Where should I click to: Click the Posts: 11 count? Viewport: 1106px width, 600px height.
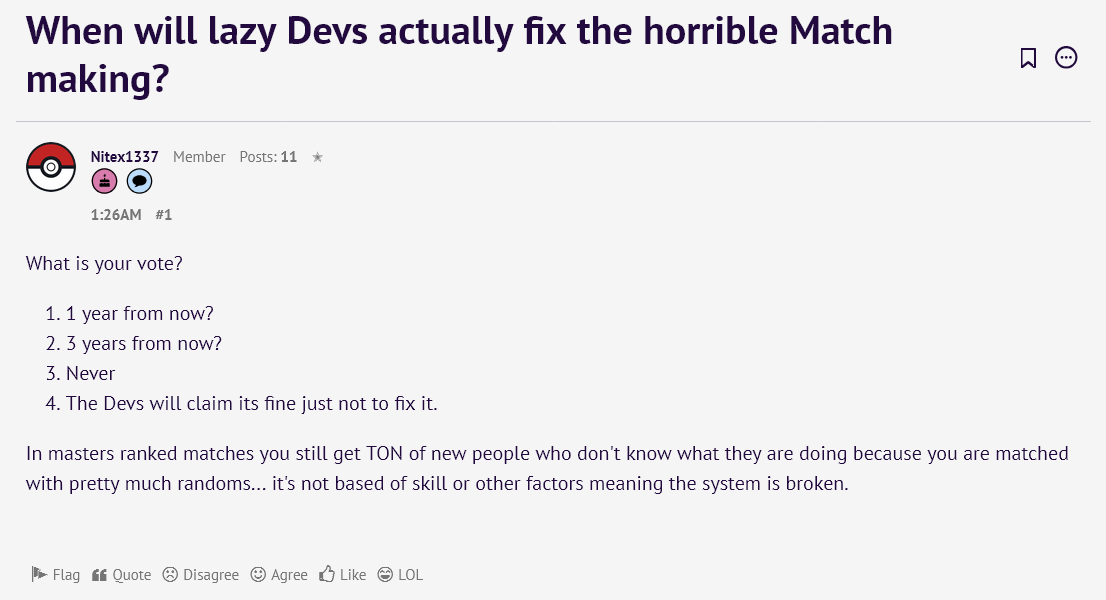(x=268, y=157)
